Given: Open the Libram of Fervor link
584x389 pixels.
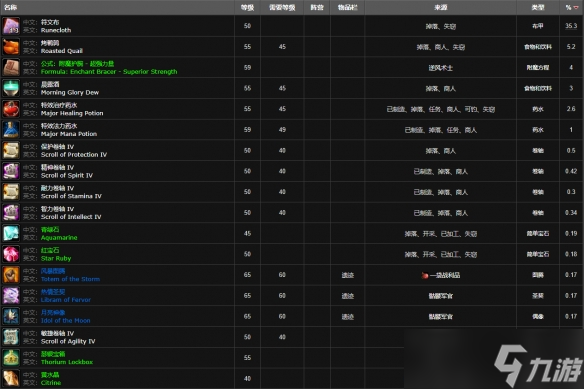Looking at the screenshot, I should point(66,300).
